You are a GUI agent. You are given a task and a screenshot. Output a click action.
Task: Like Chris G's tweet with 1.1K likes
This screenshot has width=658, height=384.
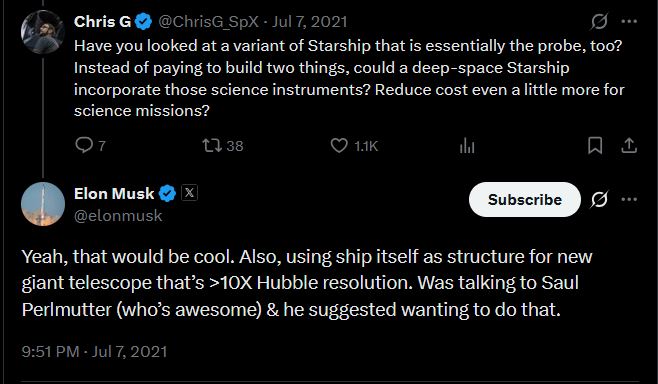[x=339, y=145]
